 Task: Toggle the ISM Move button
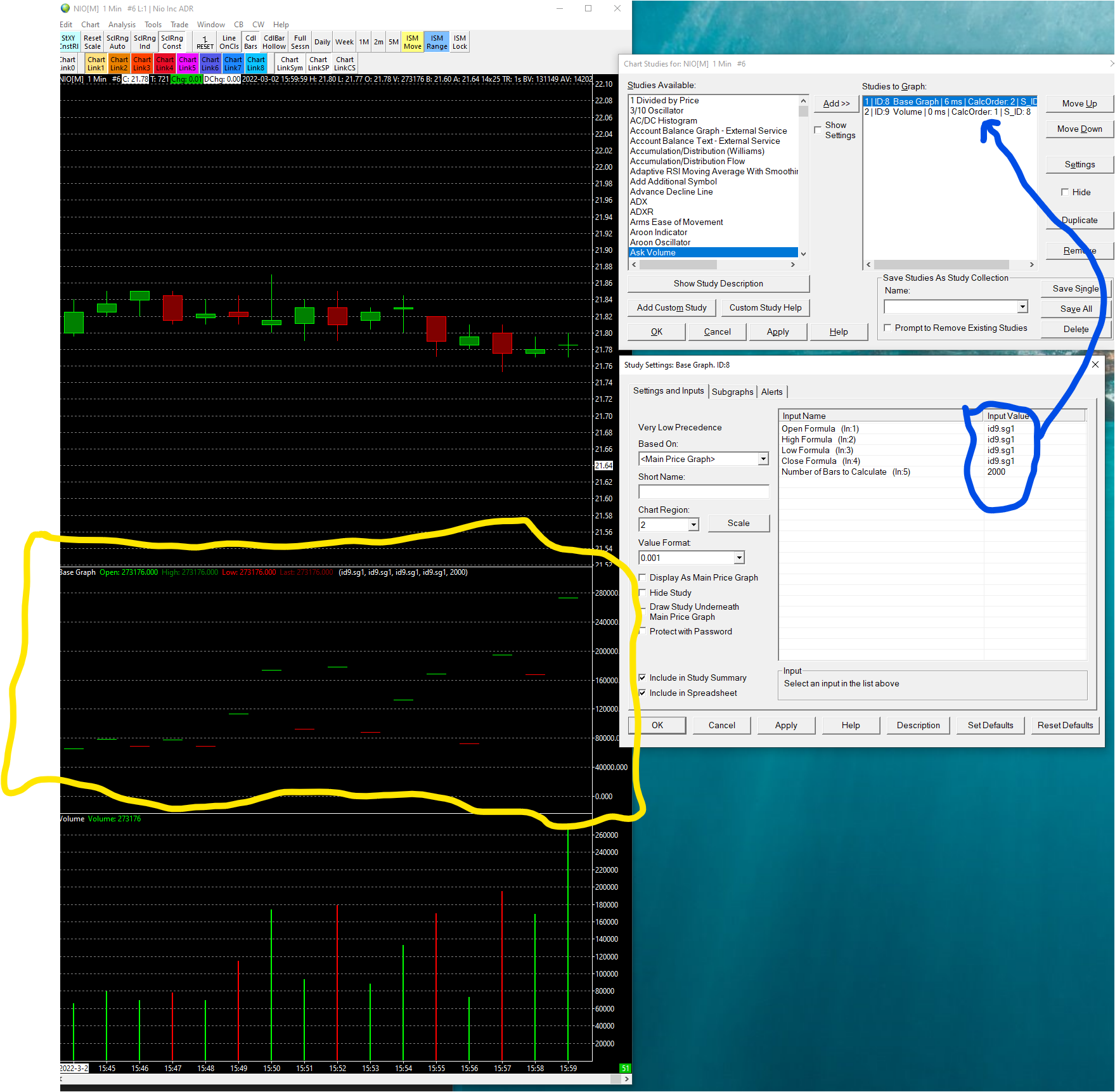pos(412,42)
